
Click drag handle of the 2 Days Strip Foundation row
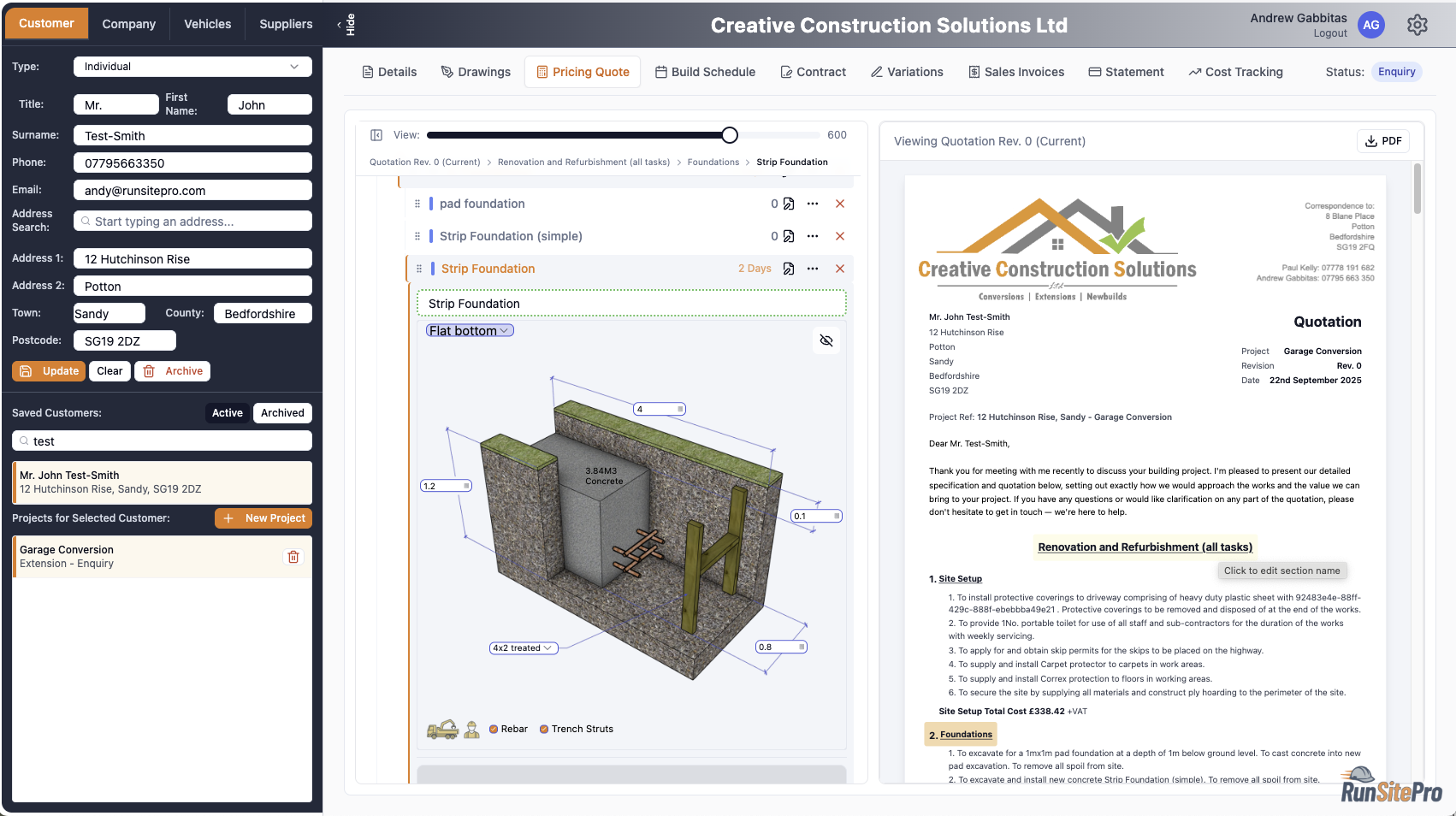pyautogui.click(x=419, y=269)
